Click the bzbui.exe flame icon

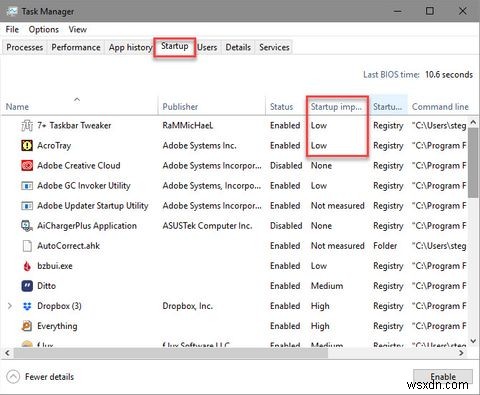click(27, 266)
